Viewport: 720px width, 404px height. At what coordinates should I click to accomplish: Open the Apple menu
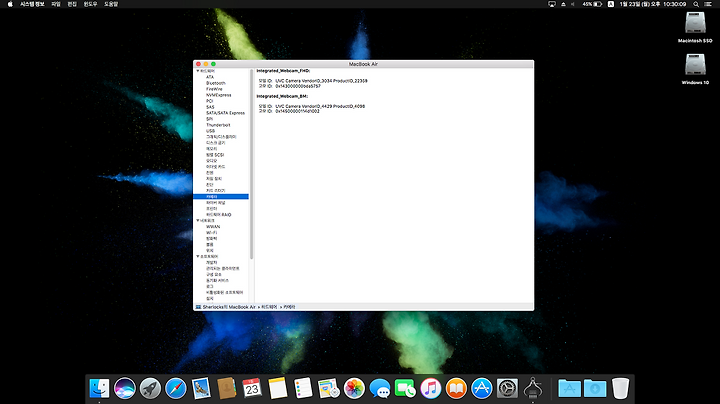10,4
